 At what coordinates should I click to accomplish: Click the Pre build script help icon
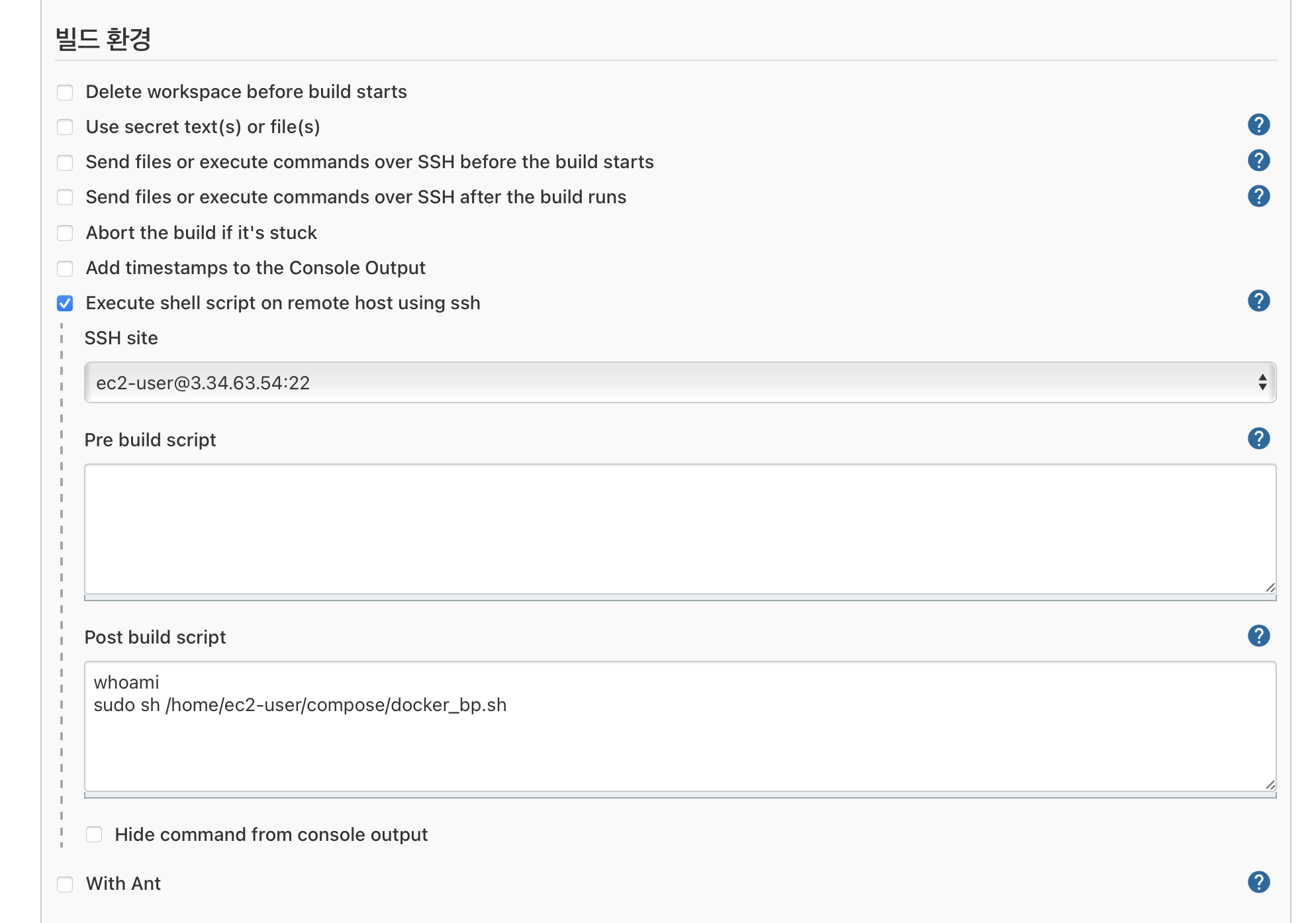[x=1258, y=438]
